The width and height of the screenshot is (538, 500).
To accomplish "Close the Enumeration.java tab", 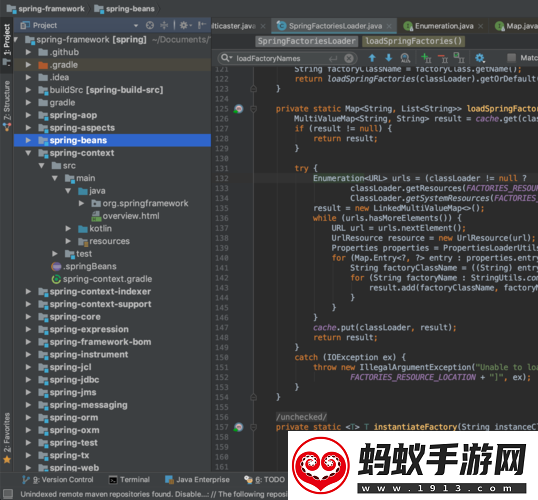I will point(480,26).
